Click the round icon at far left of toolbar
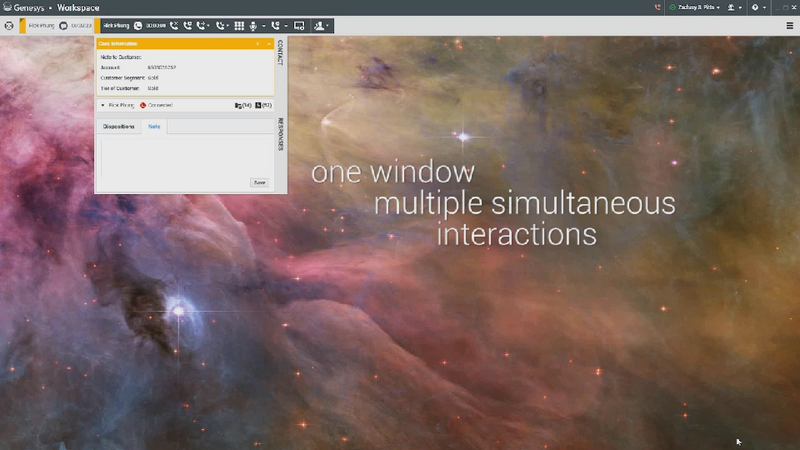This screenshot has width=800, height=450. pos(9,26)
